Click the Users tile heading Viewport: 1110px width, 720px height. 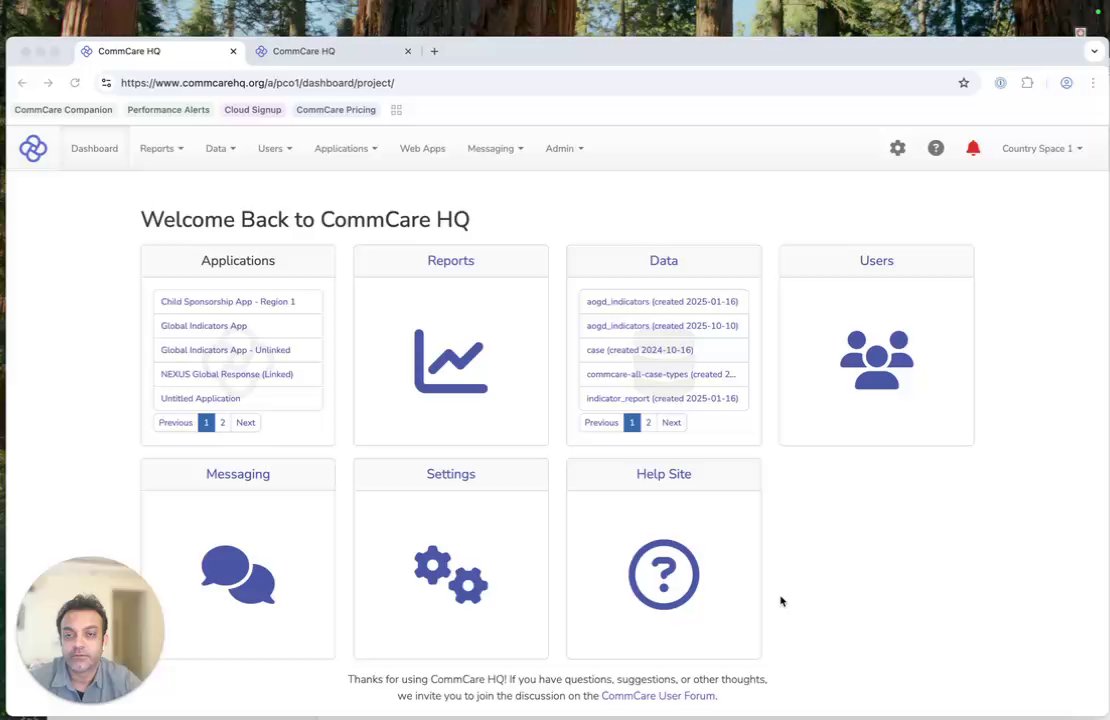coord(876,261)
